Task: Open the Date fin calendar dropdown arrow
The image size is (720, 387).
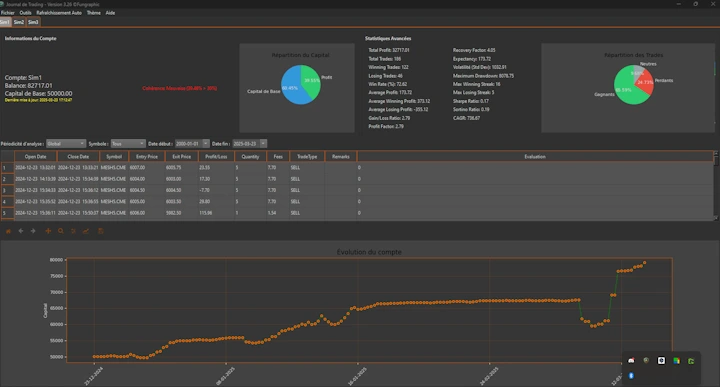Action: point(263,144)
